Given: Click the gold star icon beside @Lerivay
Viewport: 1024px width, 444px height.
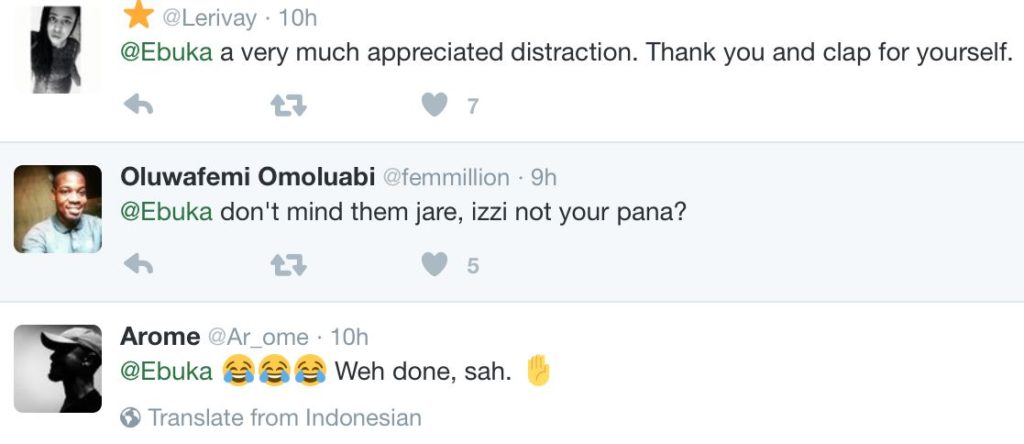Looking at the screenshot, I should pos(136,16).
